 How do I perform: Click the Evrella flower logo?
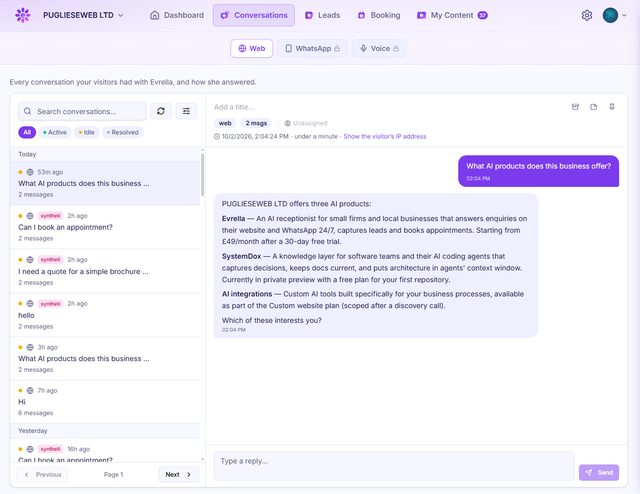[23, 15]
